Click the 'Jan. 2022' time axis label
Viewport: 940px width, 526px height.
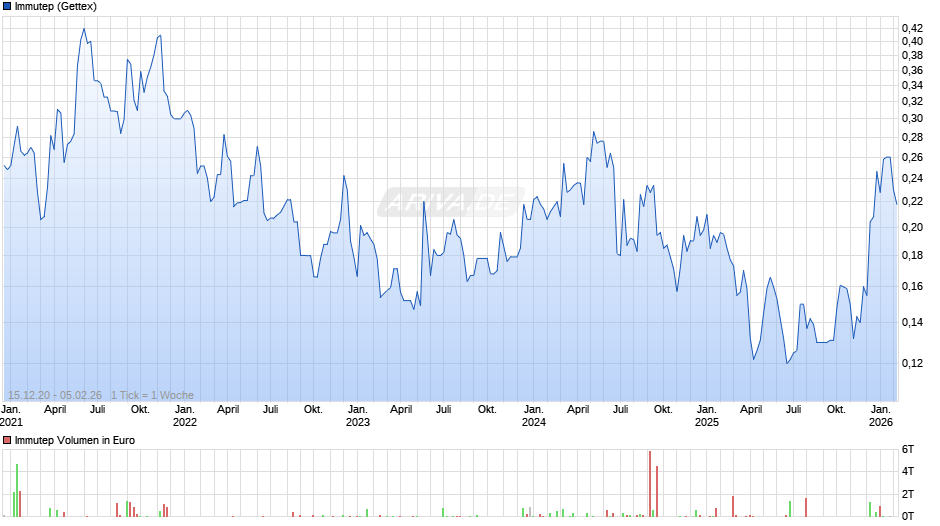(x=185, y=416)
